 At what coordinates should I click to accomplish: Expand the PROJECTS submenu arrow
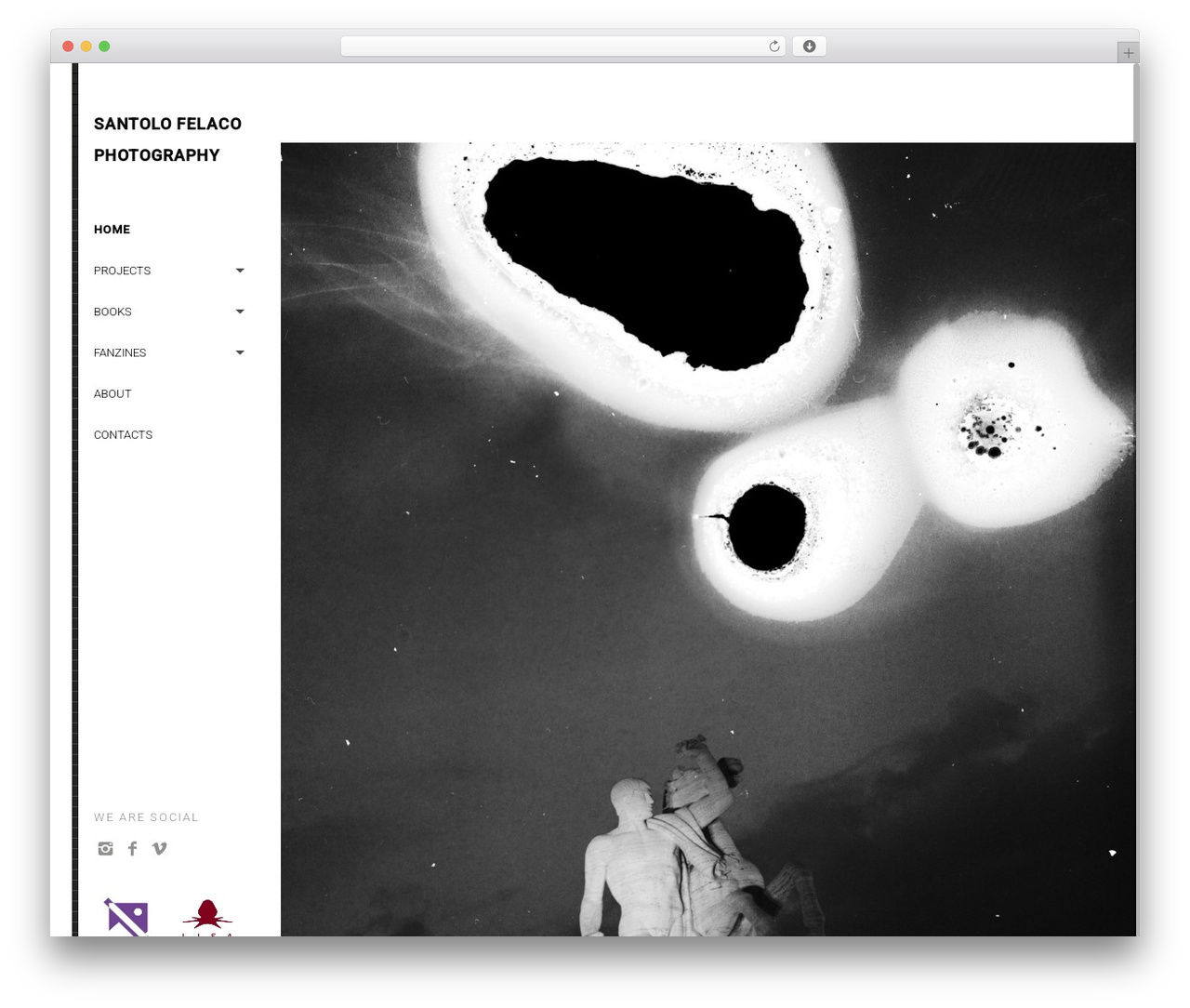point(240,271)
